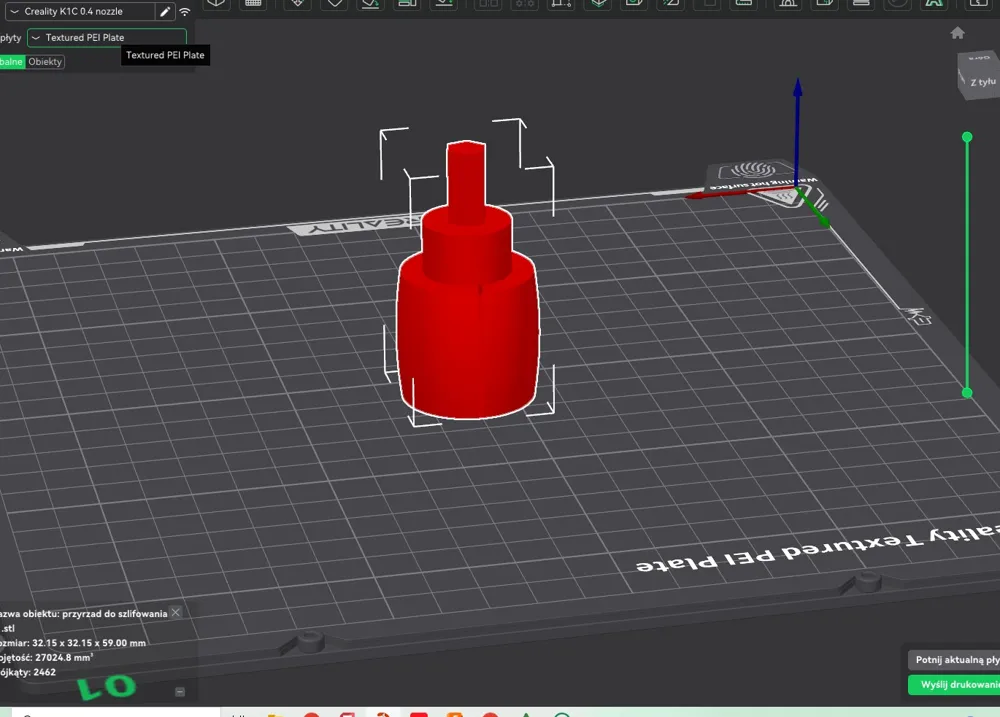Click the pencil icon to edit printer preset

click(165, 11)
